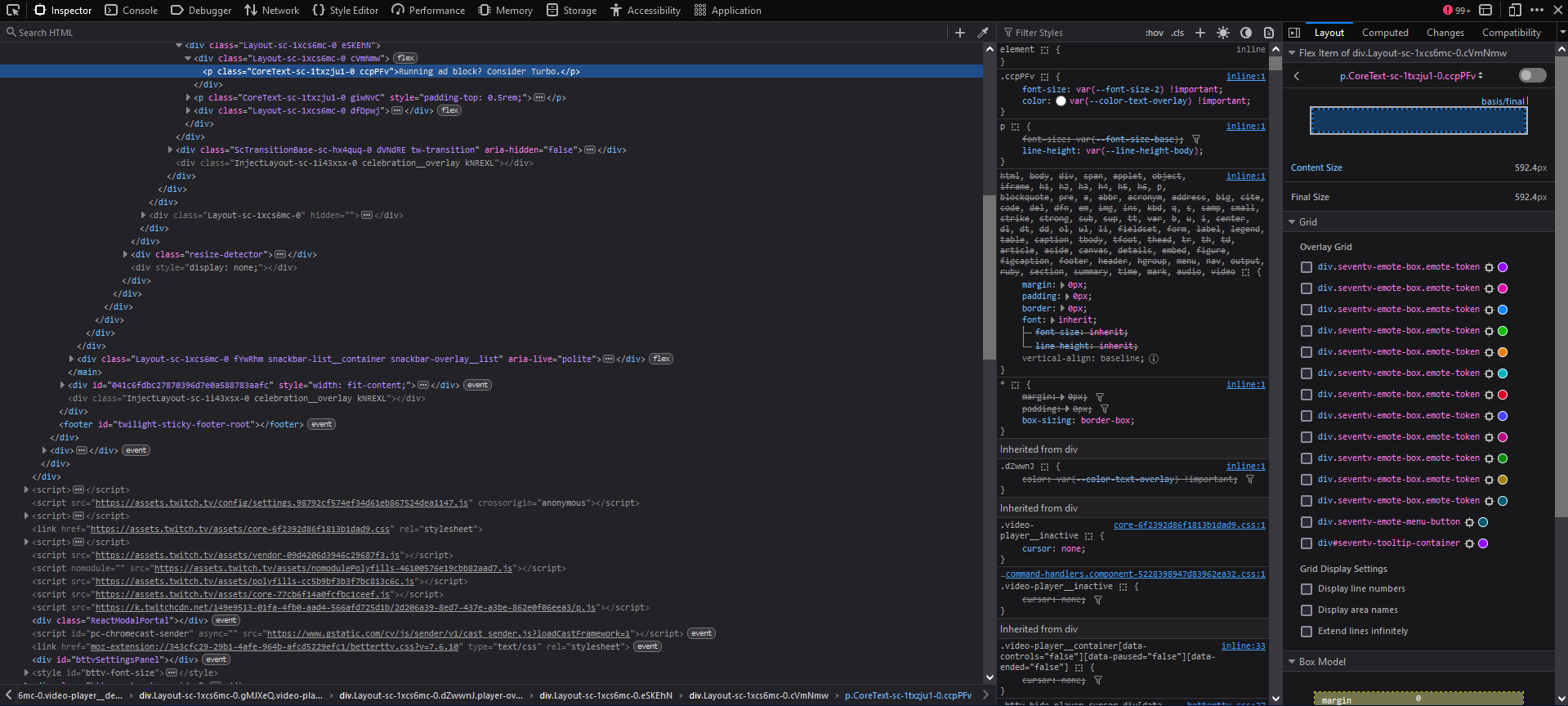Open core-6f2392d86f1813b1dad9.css:1 source link
Viewport: 1568px width, 706px height.
tap(1189, 525)
